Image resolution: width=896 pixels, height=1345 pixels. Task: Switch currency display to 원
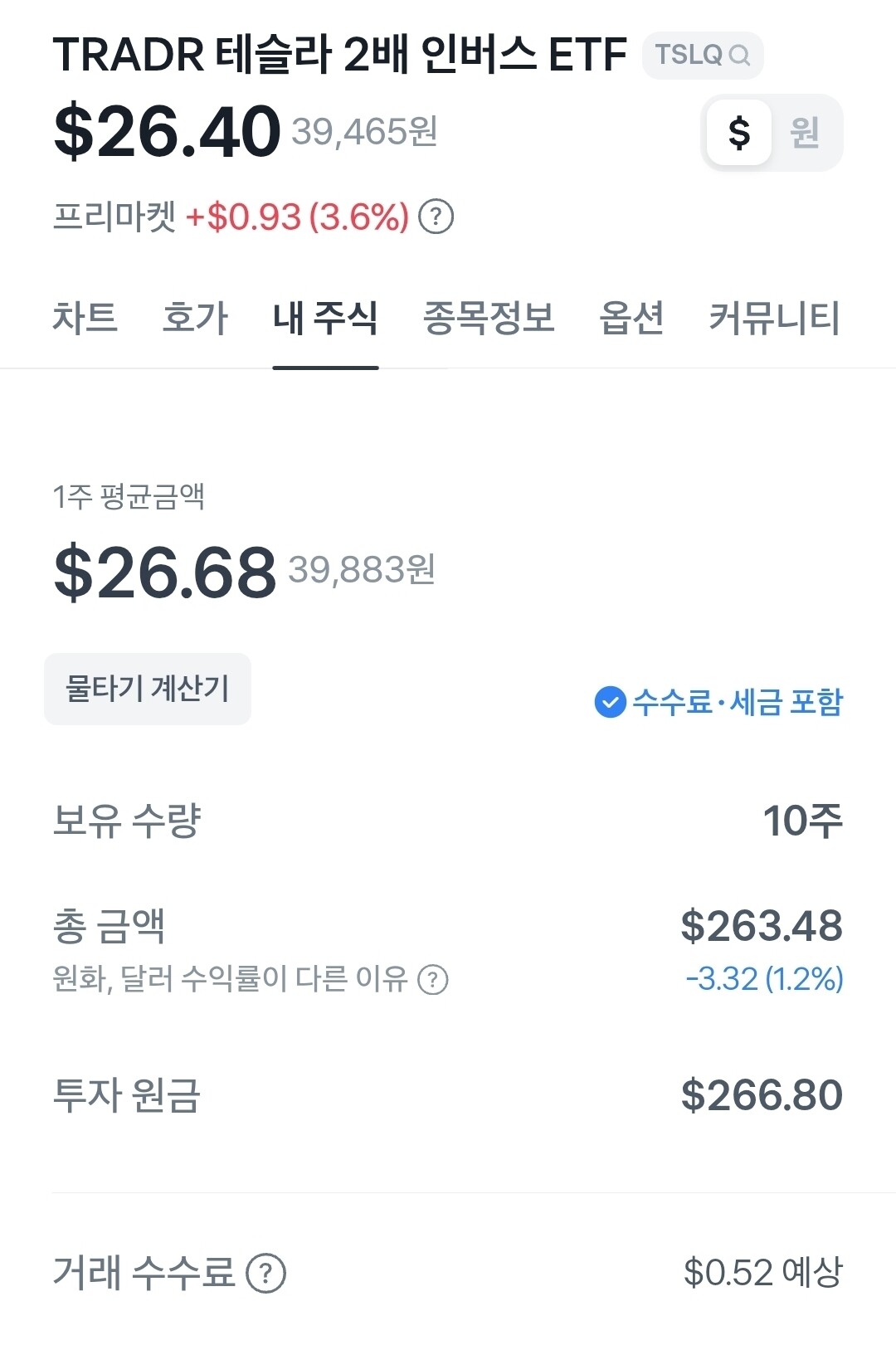click(x=804, y=133)
